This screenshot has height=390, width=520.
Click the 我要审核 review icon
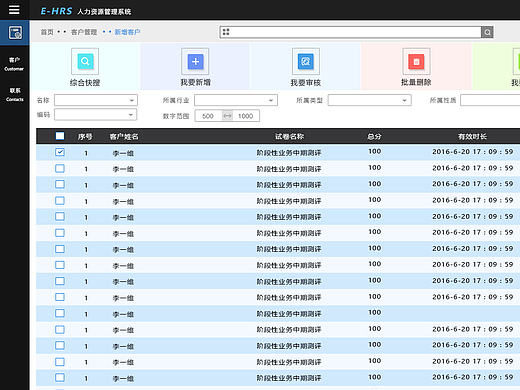(306, 61)
